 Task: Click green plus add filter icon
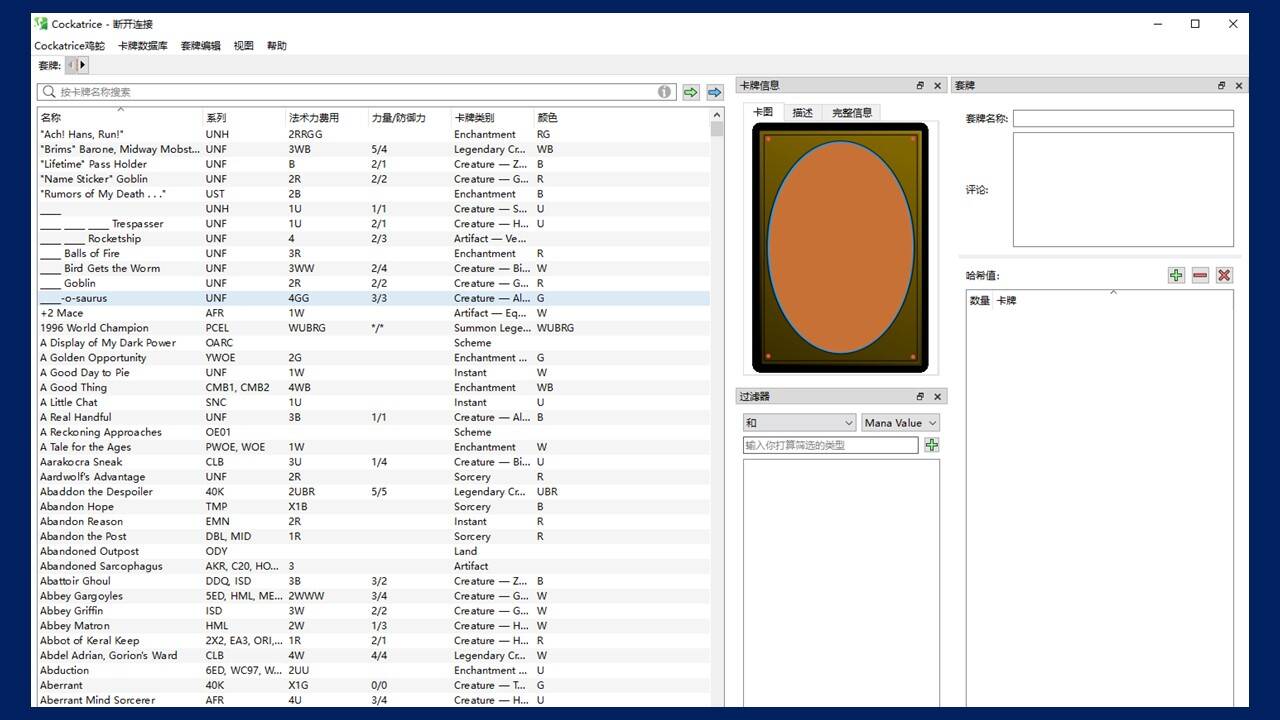coord(932,445)
